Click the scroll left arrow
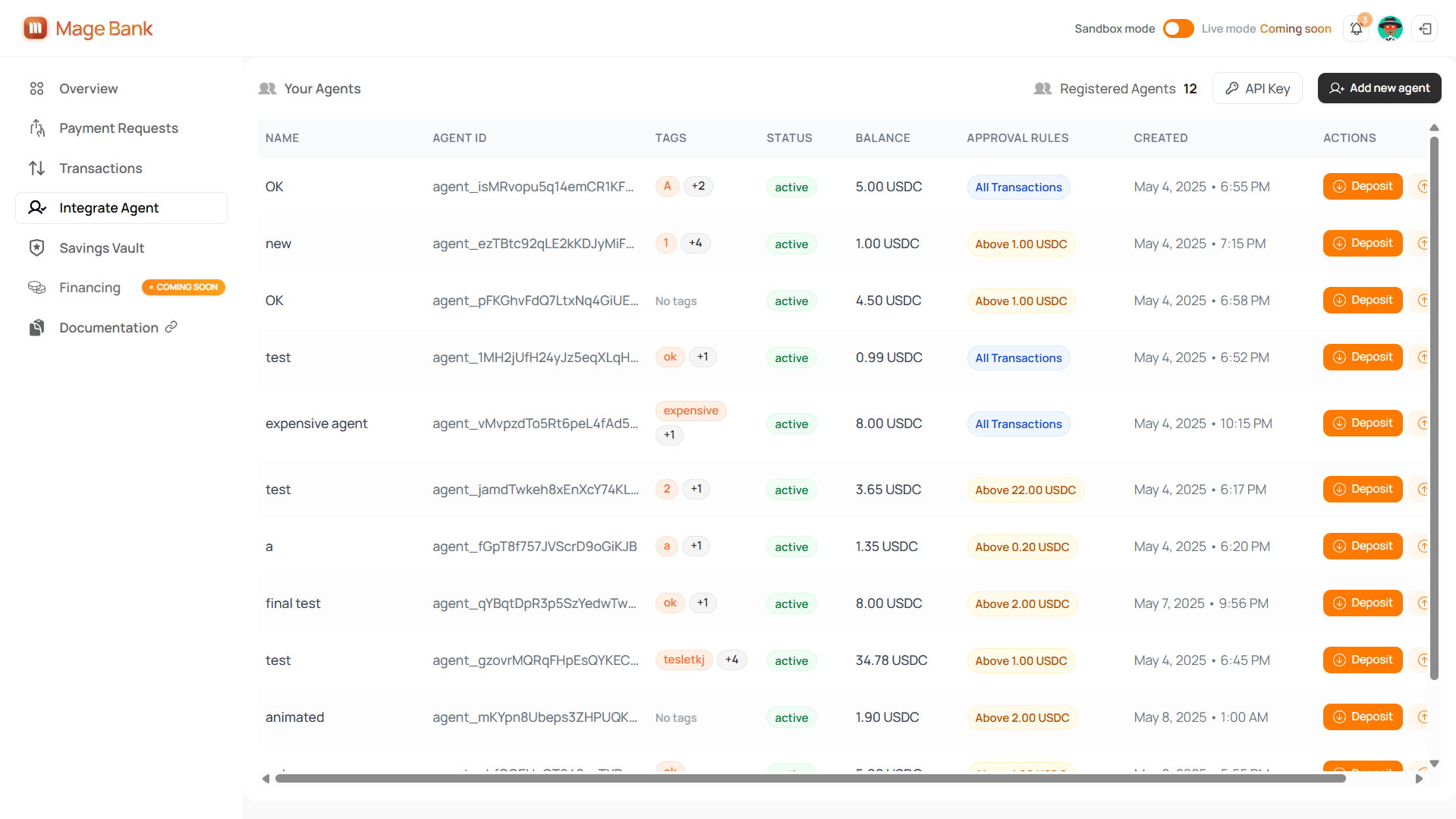The image size is (1456, 819). pos(266,779)
